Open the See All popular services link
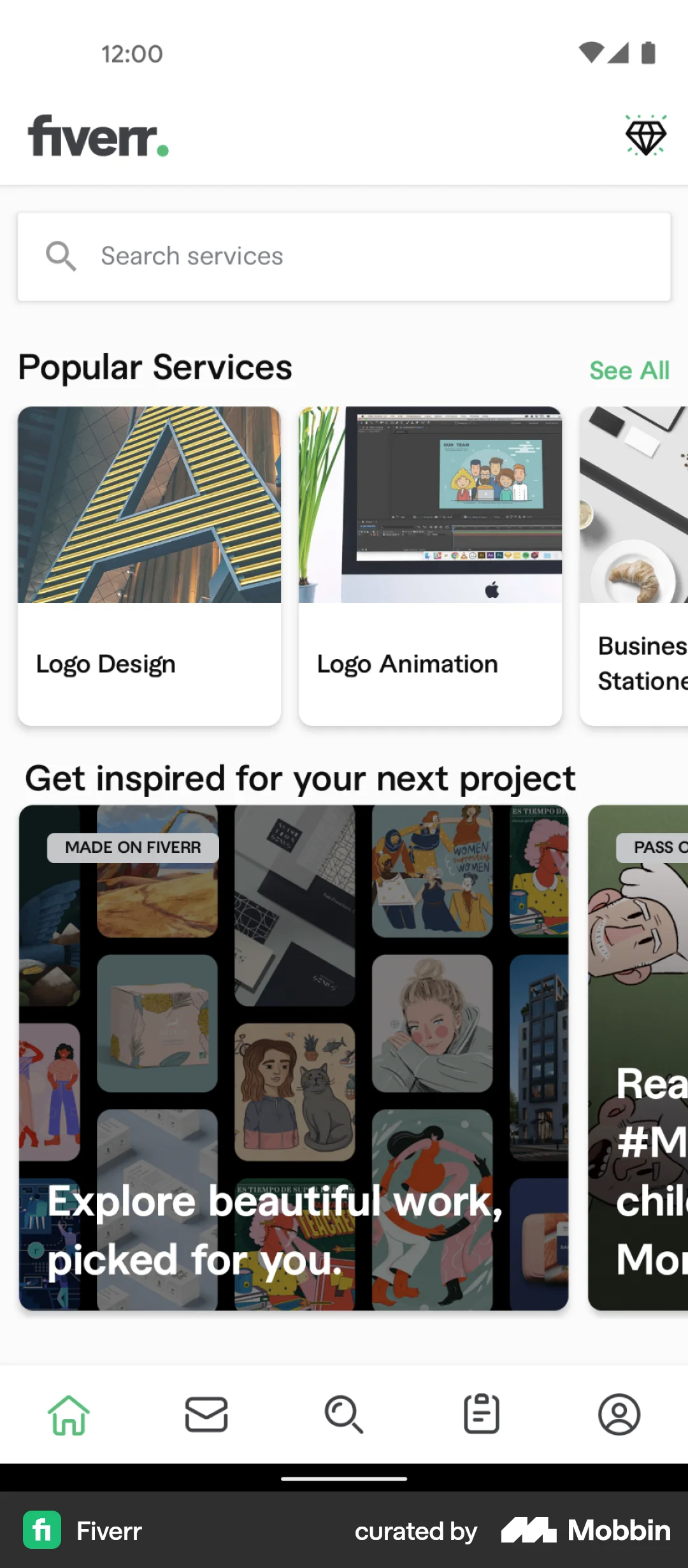Screen dimensions: 688x1568 (x=628, y=370)
